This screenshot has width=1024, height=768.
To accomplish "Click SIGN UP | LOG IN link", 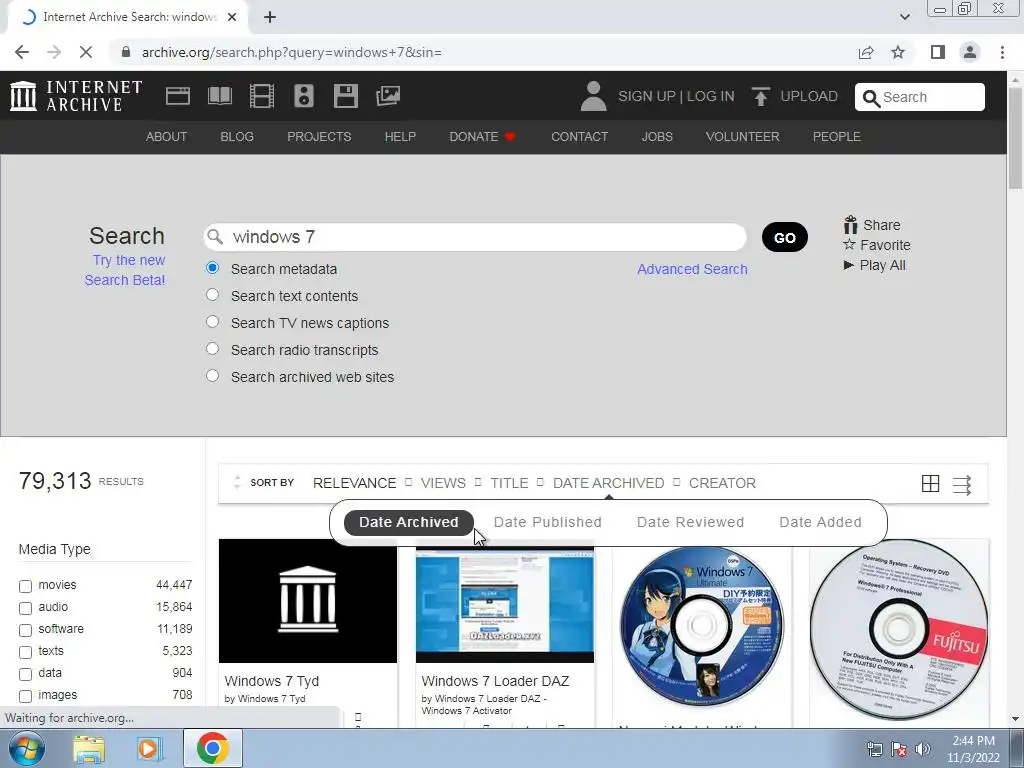I will point(676,96).
